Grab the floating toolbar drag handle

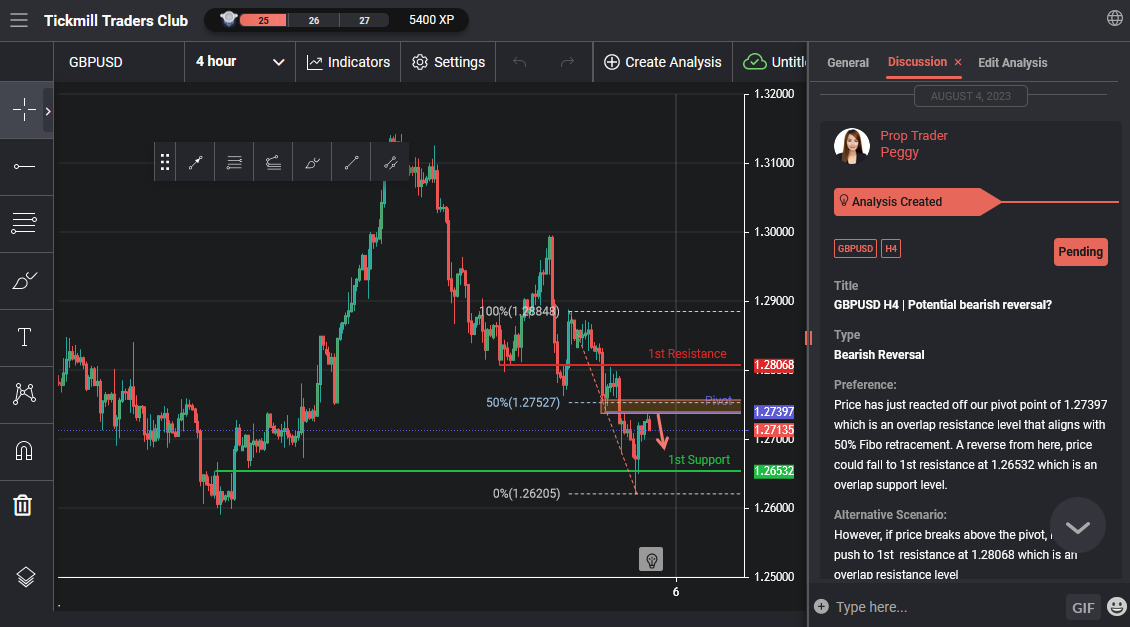(165, 162)
